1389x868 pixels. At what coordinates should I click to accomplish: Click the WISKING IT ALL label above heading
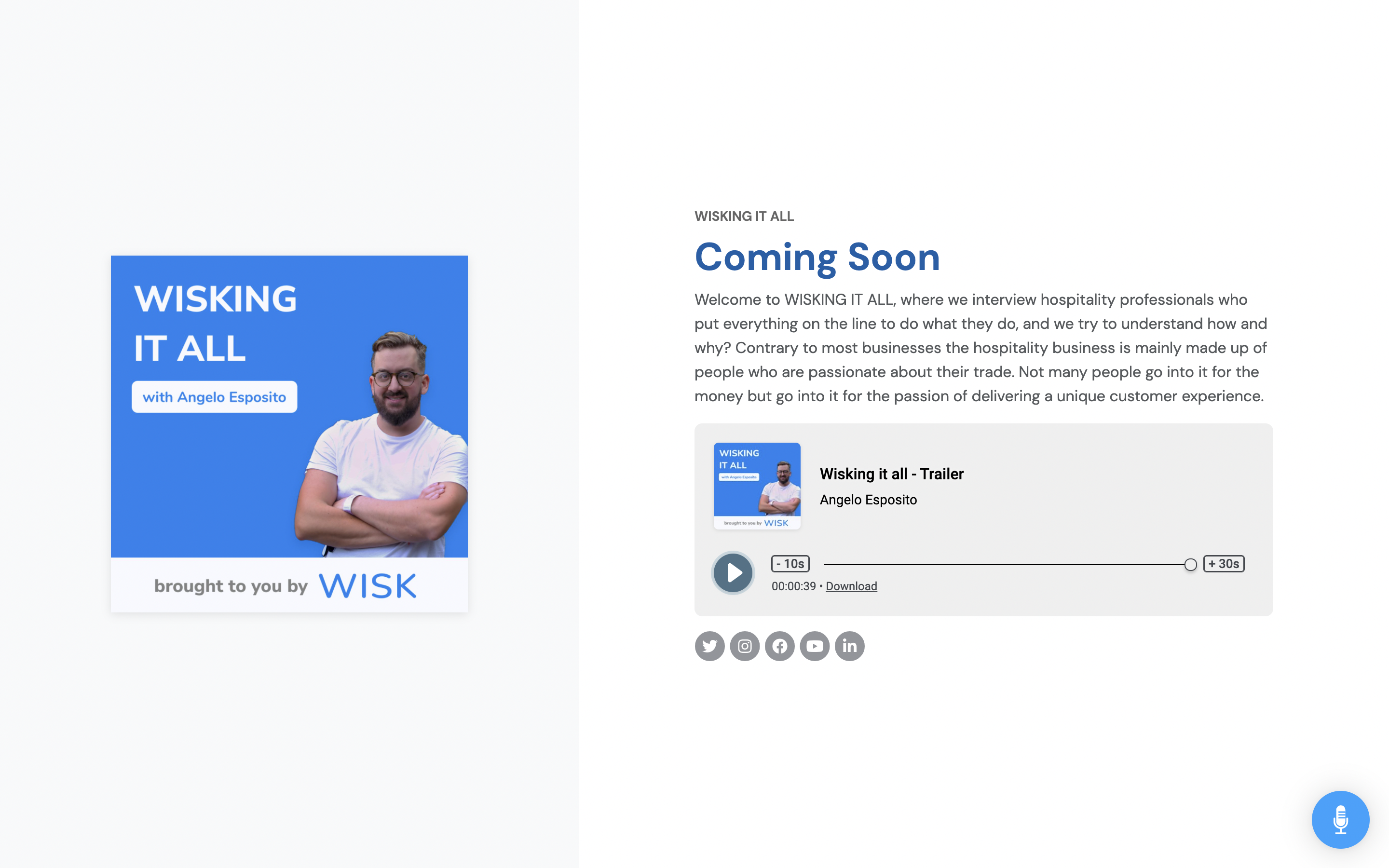(x=744, y=217)
